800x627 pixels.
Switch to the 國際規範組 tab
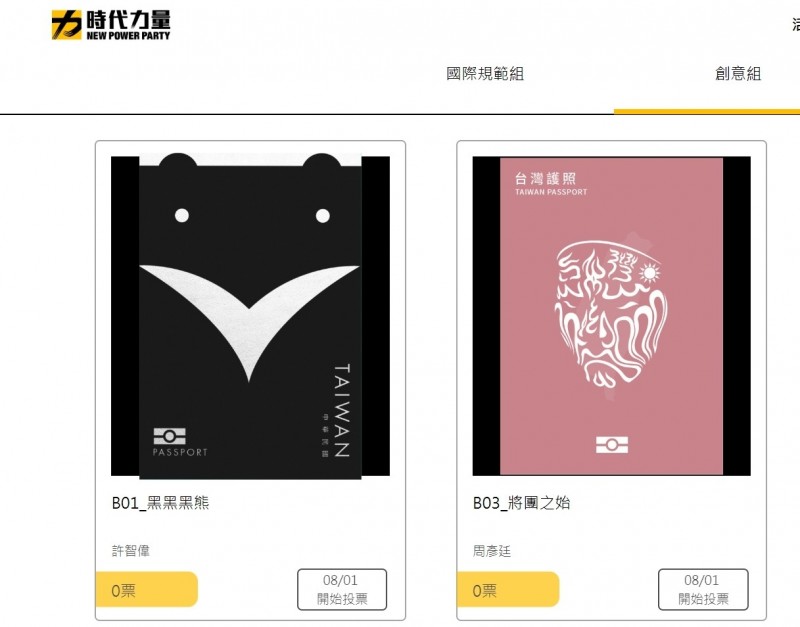(x=485, y=73)
